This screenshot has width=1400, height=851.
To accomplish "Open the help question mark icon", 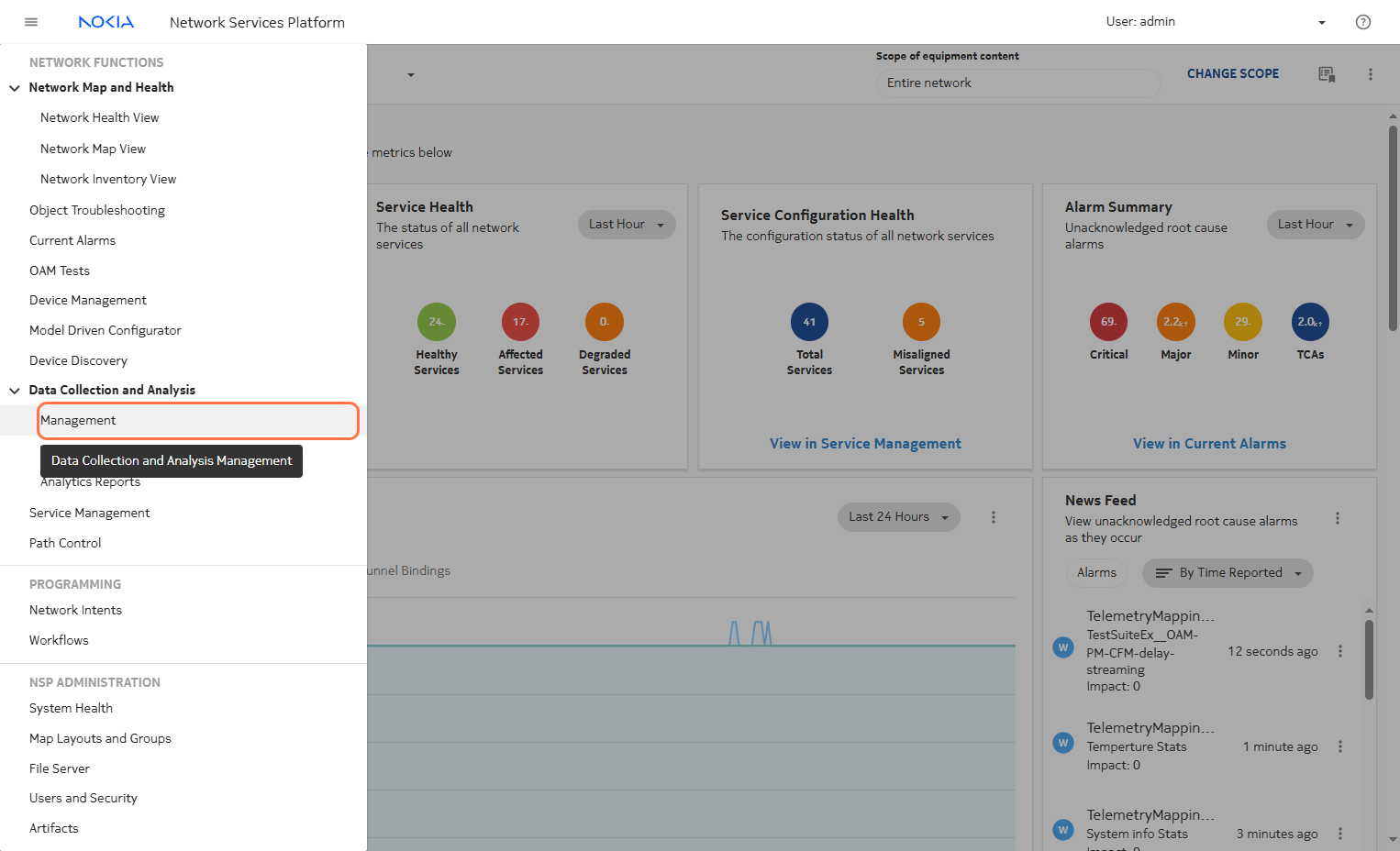I will click(x=1362, y=22).
